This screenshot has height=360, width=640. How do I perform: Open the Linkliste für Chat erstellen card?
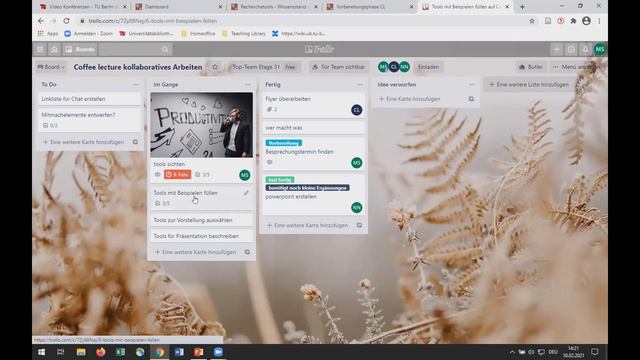89,99
